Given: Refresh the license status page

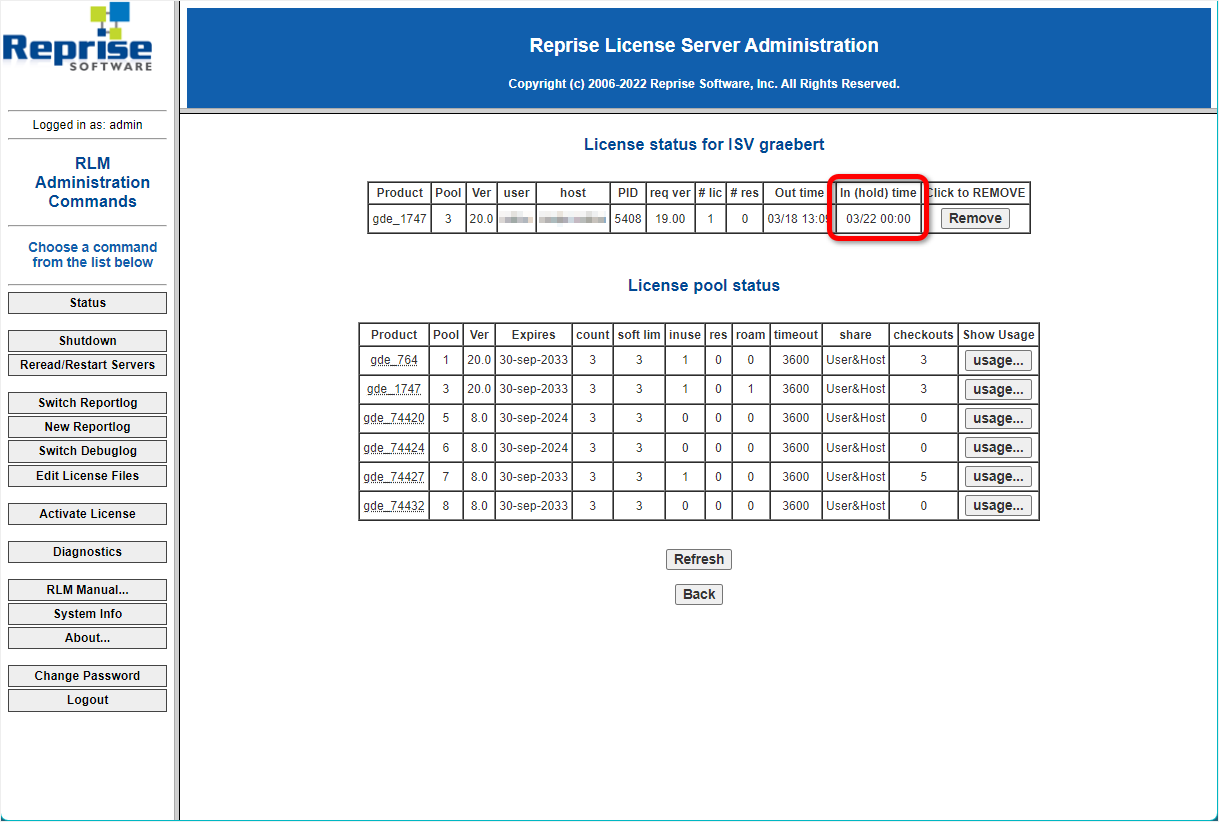Looking at the screenshot, I should (x=699, y=560).
